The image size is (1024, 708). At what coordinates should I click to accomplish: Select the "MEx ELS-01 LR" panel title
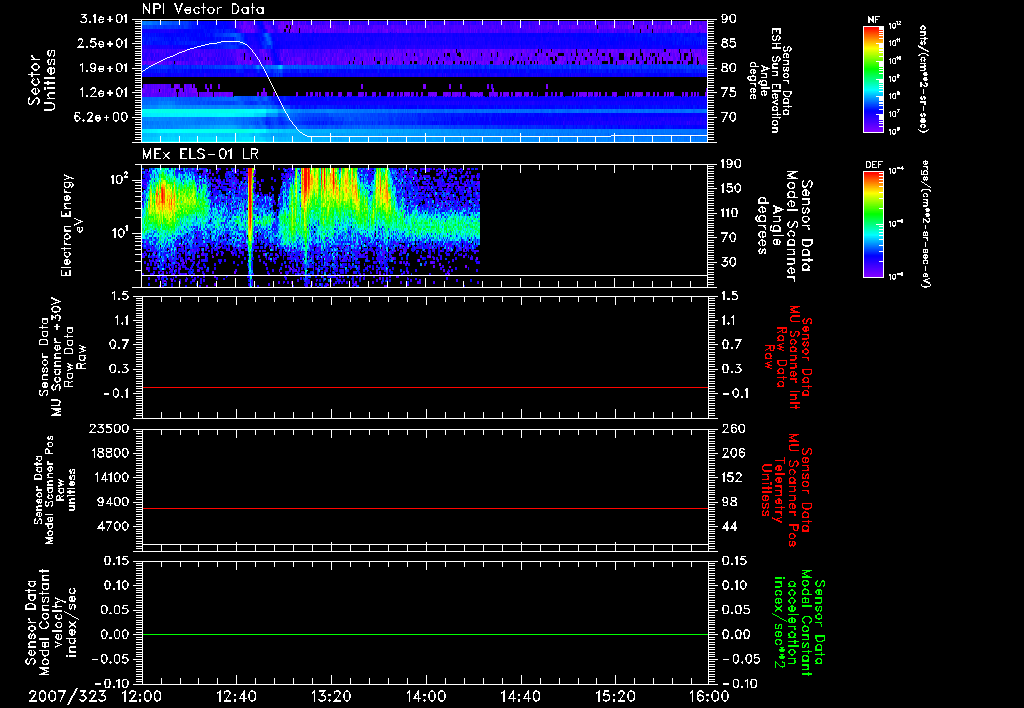tap(200, 154)
